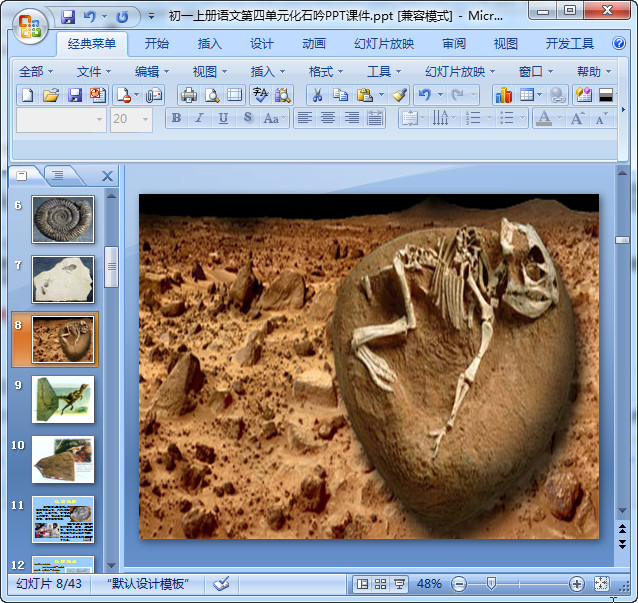Fit slide to window using status bar icon
The width and height of the screenshot is (638, 603).
tap(601, 583)
